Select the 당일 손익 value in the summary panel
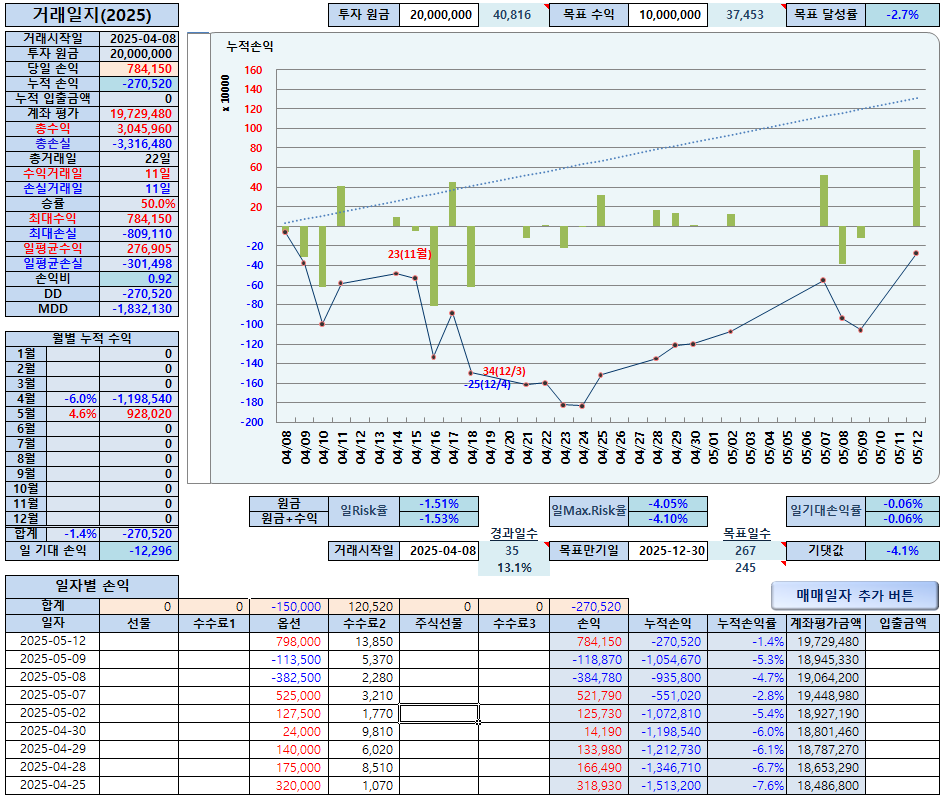The width and height of the screenshot is (943, 795). (x=139, y=69)
